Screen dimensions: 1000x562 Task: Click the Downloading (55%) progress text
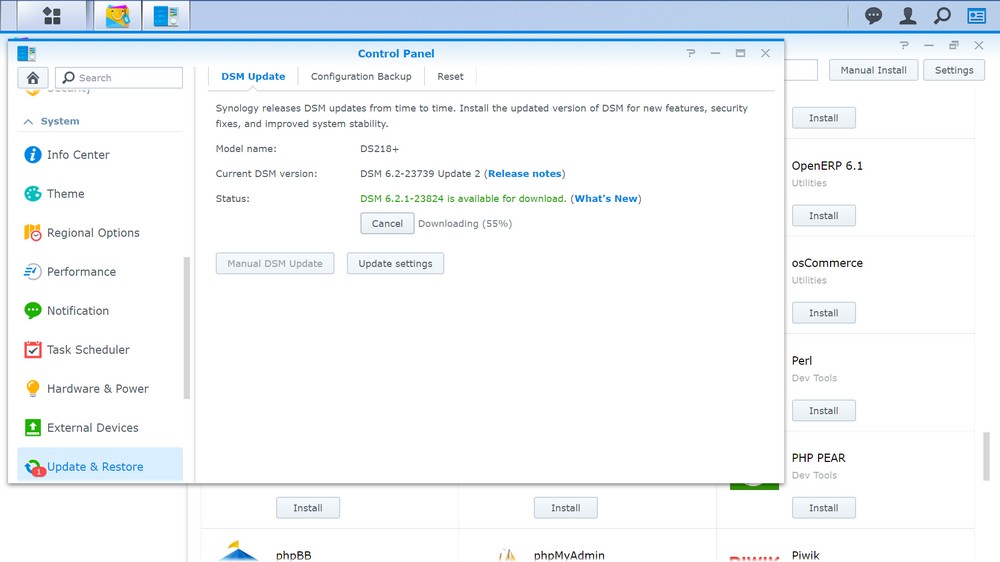coord(465,223)
